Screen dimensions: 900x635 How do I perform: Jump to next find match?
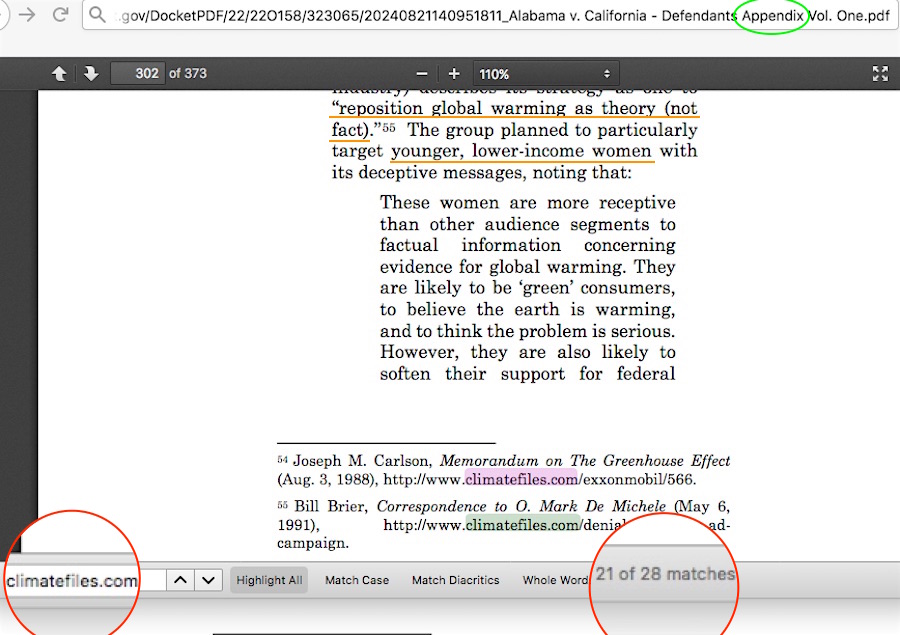(208, 580)
